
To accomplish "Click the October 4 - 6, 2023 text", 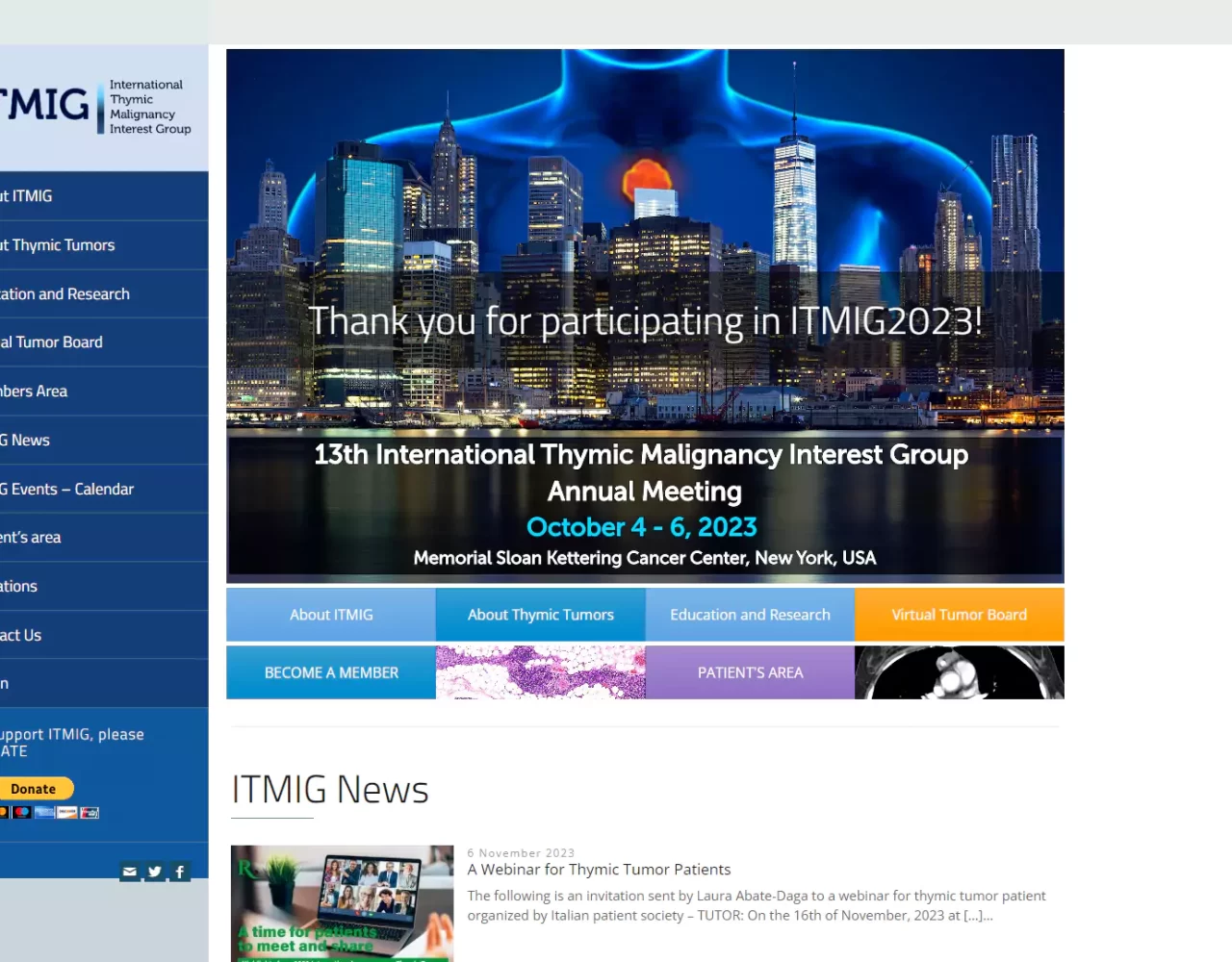I will (642, 527).
